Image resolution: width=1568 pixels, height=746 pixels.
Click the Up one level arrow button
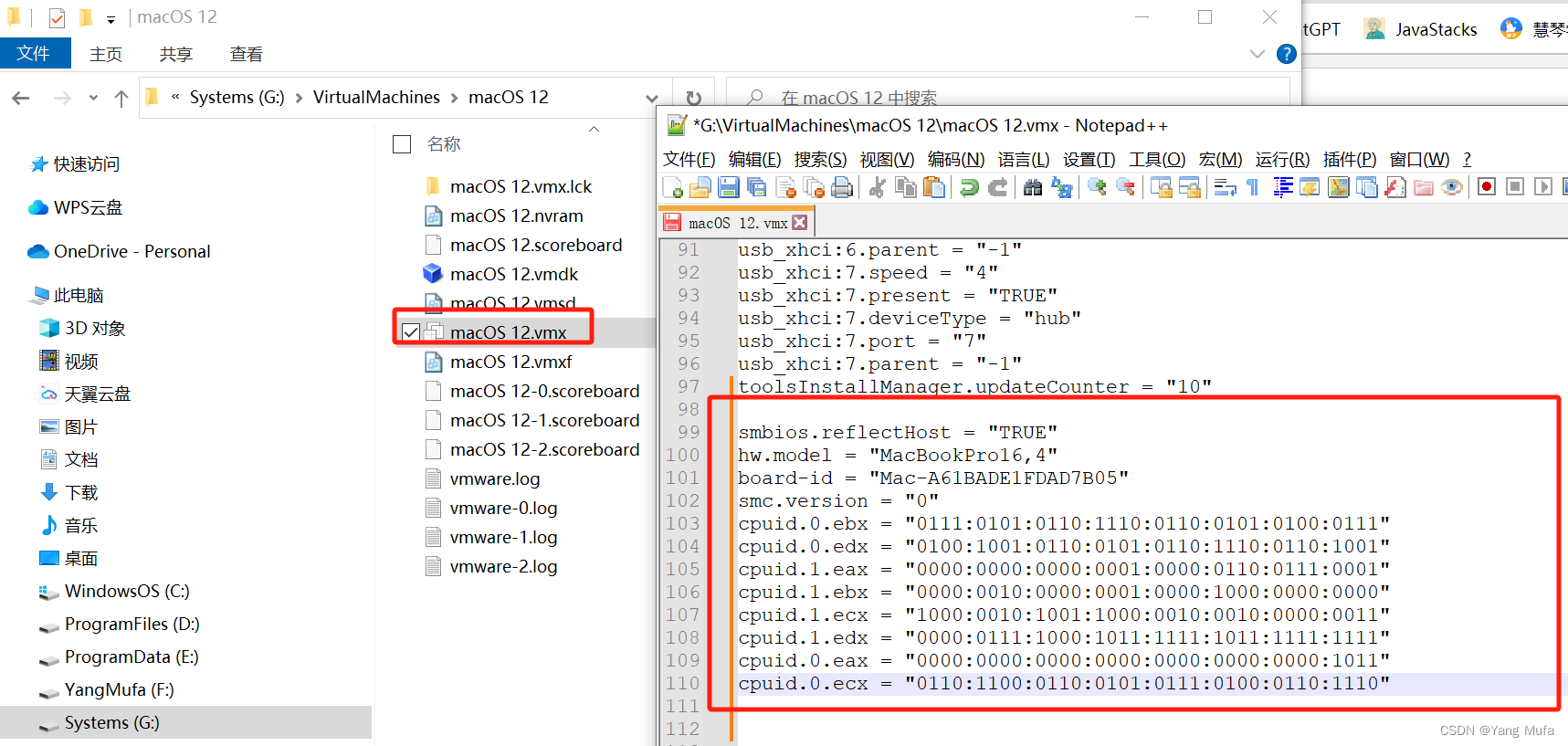tap(121, 98)
